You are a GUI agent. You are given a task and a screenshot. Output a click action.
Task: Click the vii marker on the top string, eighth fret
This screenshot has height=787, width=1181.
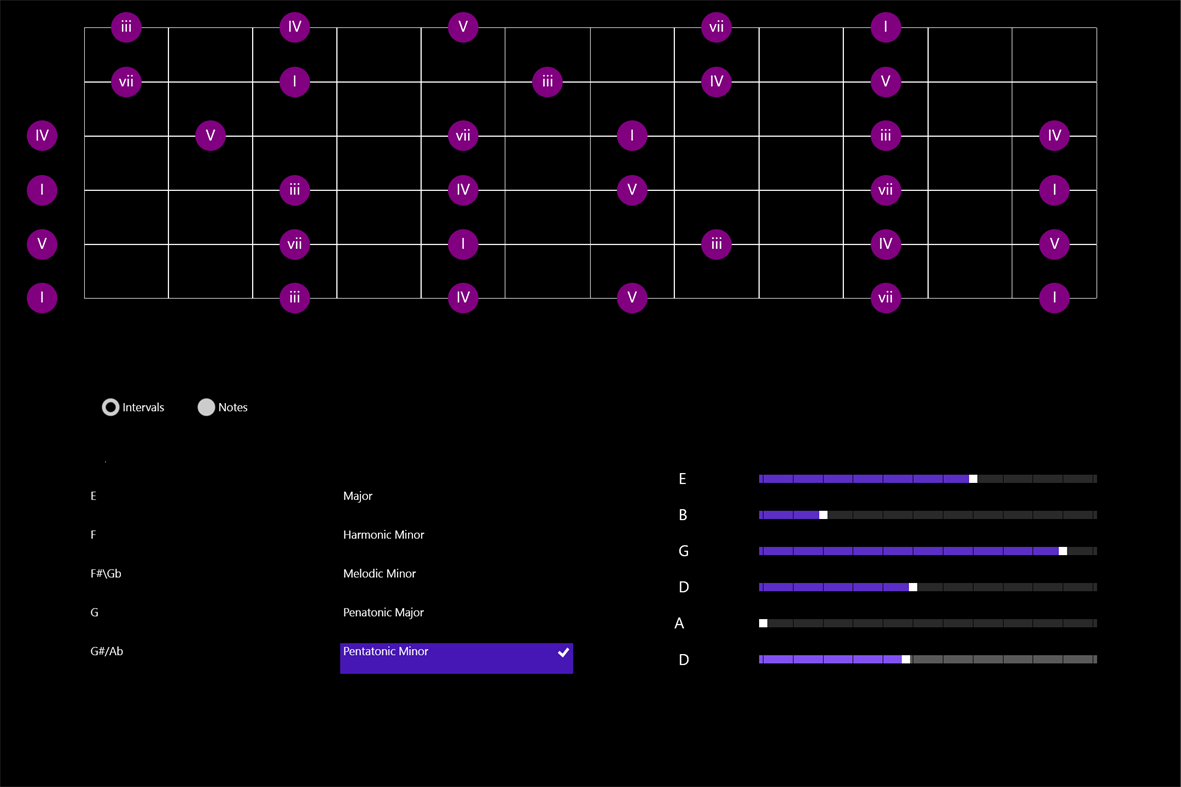pyautogui.click(x=716, y=27)
